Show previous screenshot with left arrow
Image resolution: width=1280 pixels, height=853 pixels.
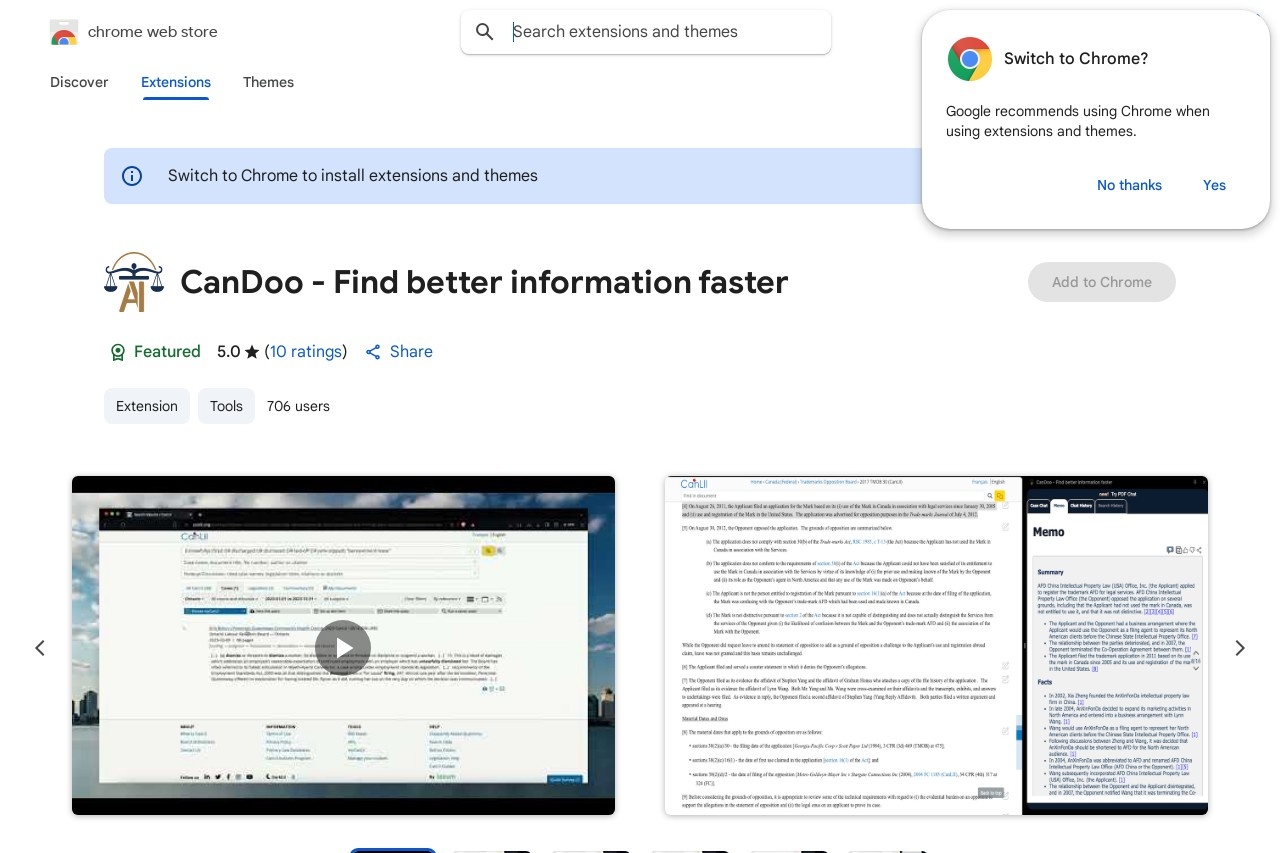[40, 648]
